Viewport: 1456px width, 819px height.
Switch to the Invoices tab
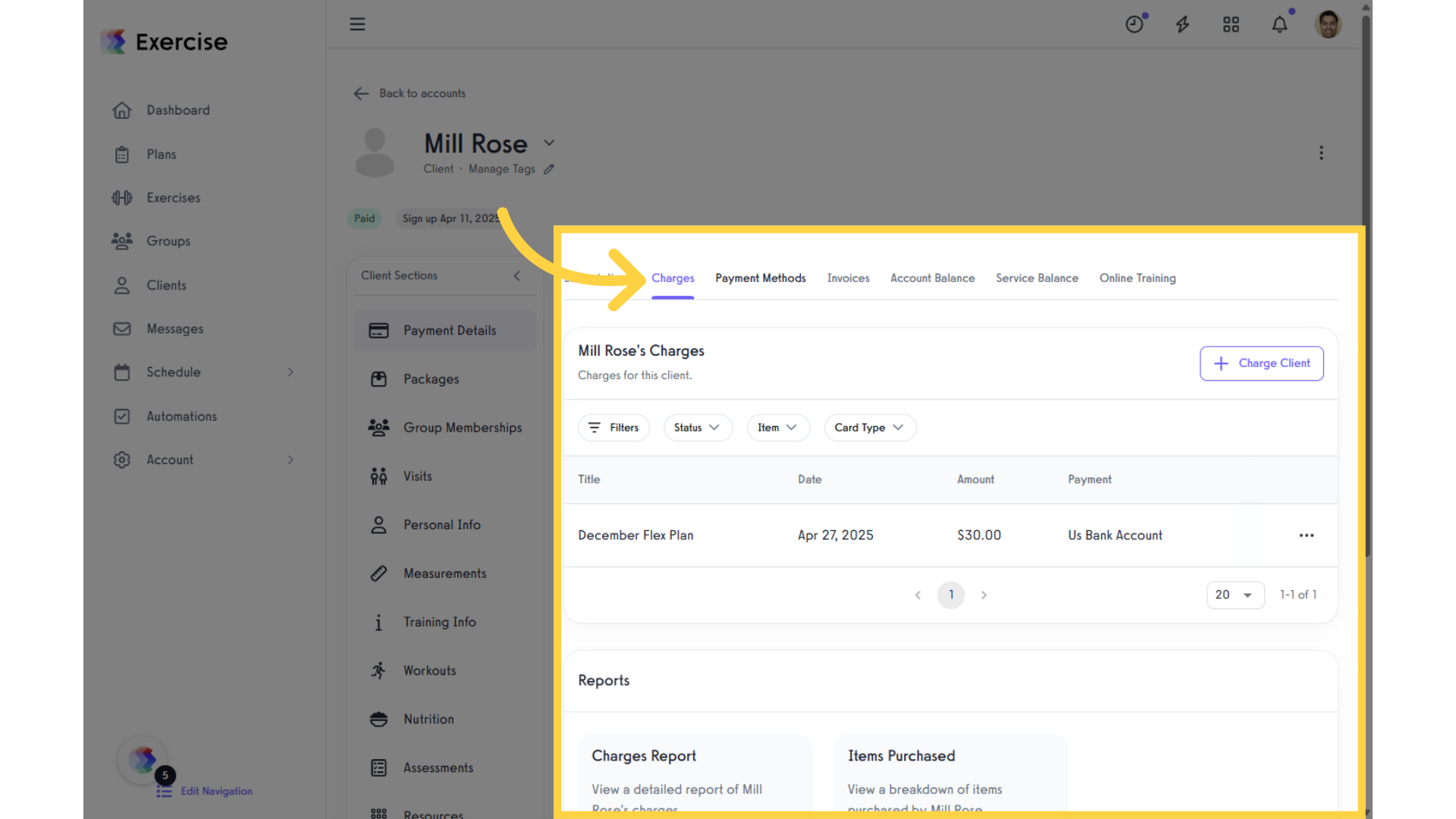click(x=848, y=278)
